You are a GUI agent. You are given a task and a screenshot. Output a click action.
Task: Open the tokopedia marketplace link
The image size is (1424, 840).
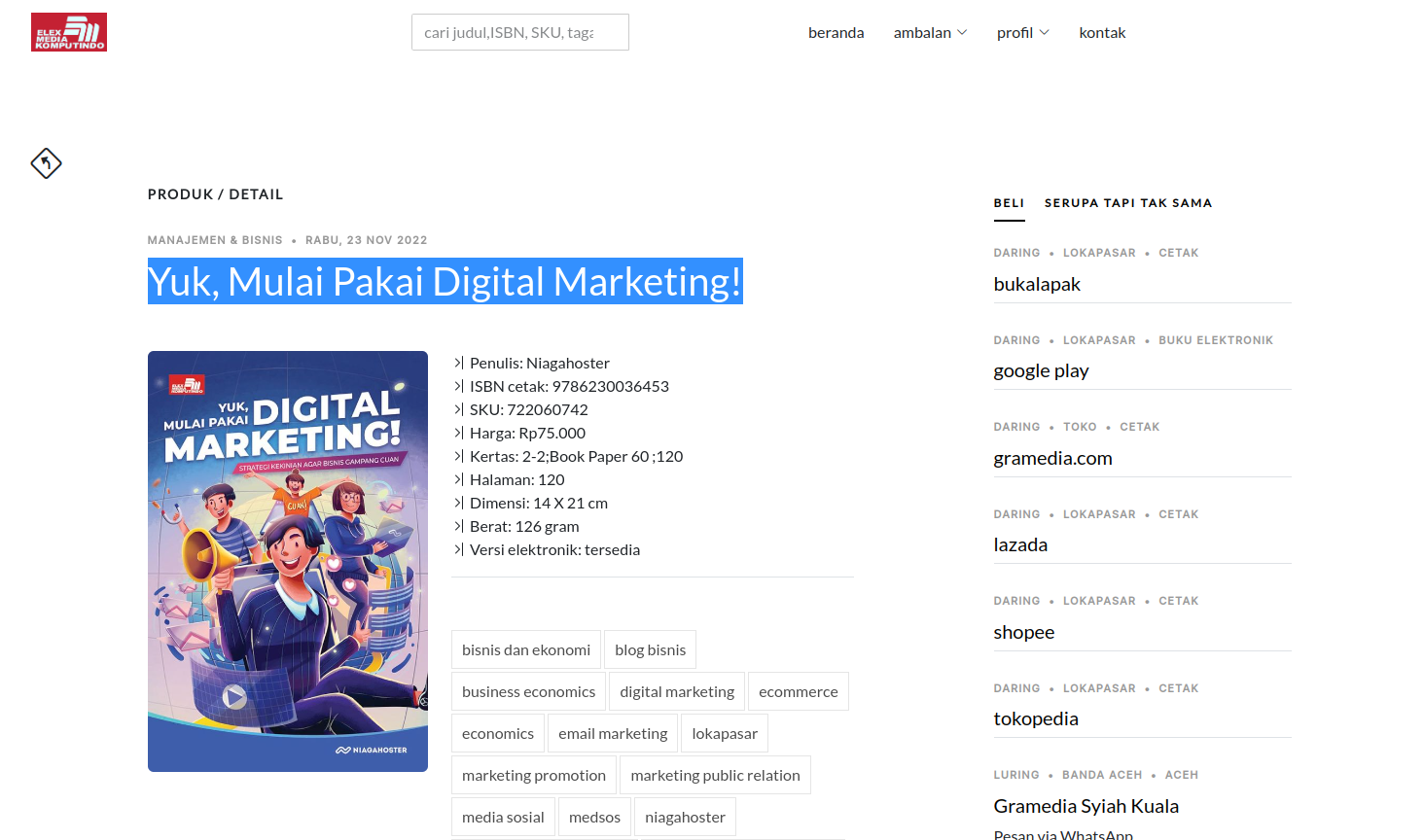[x=1035, y=718]
